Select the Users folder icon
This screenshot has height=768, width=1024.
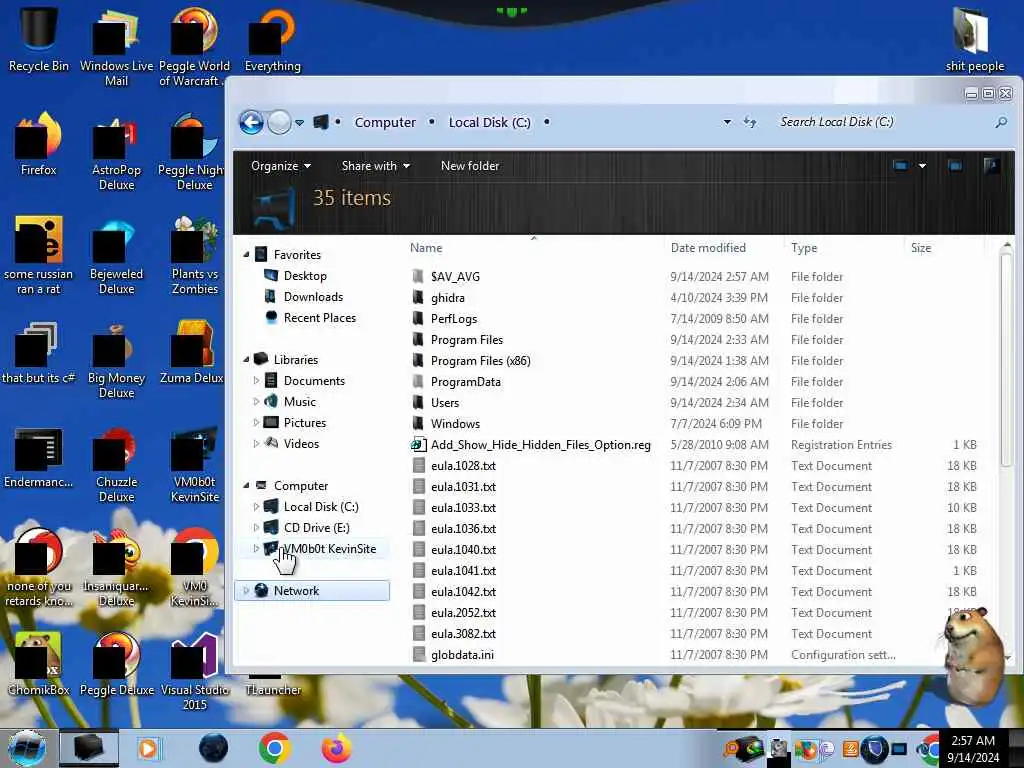coord(418,402)
